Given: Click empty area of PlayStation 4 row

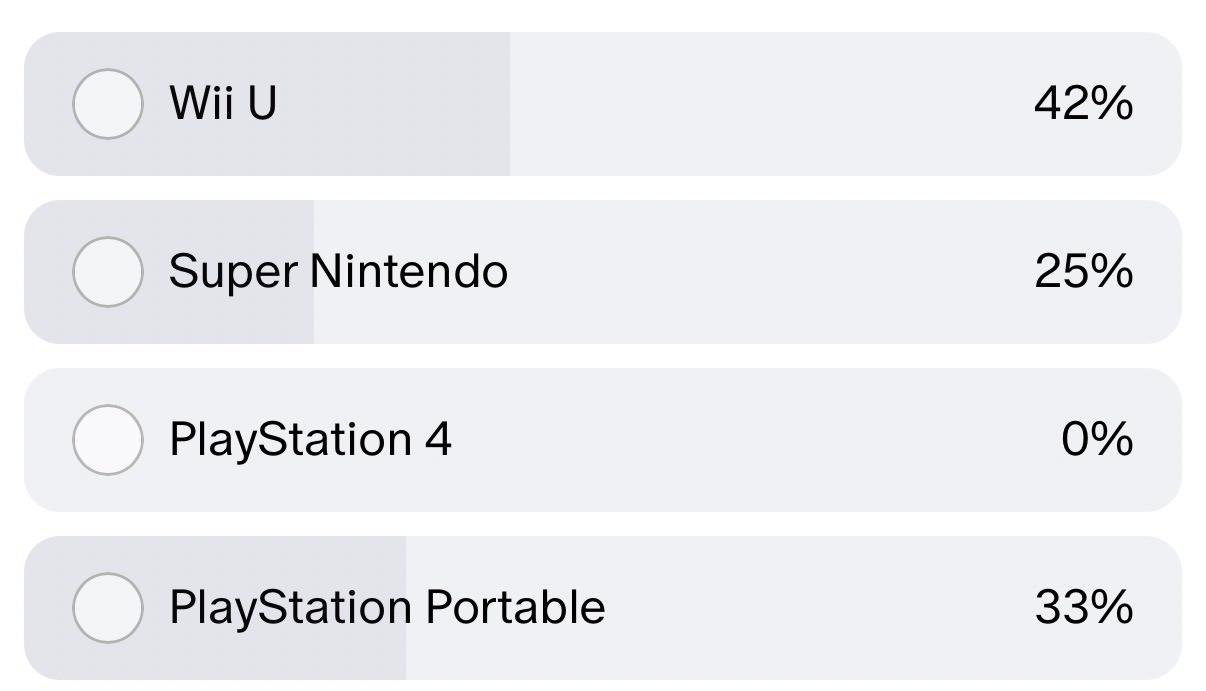Looking at the screenshot, I should click(750, 440).
